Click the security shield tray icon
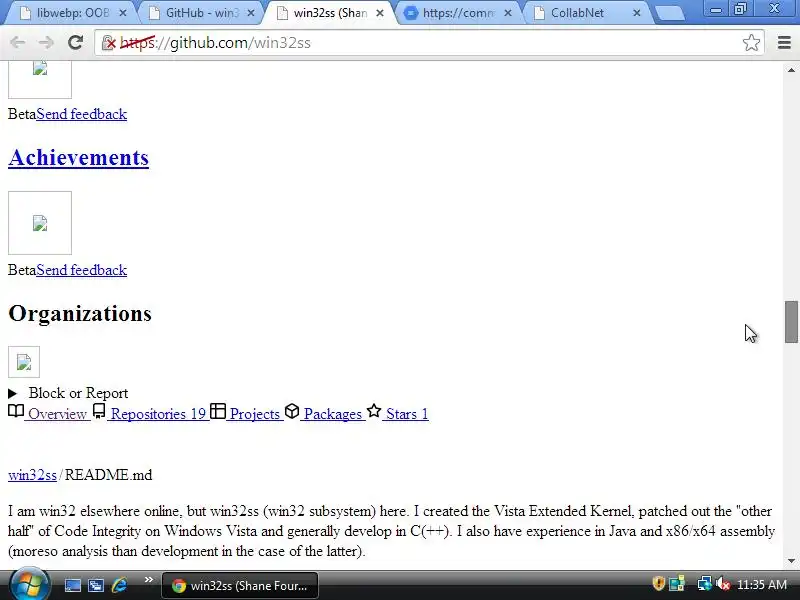 pyautogui.click(x=659, y=583)
